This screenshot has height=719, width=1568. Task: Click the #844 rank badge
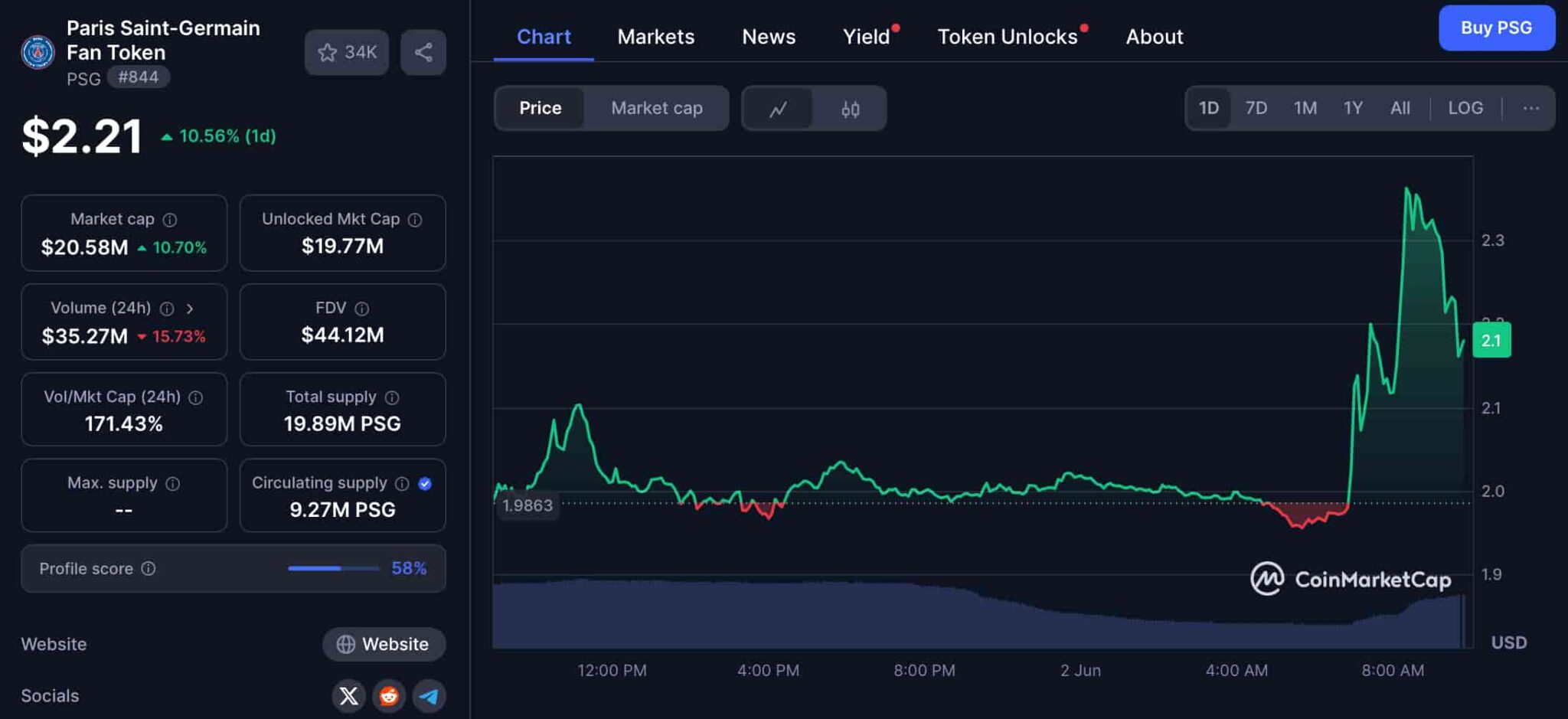pos(139,77)
